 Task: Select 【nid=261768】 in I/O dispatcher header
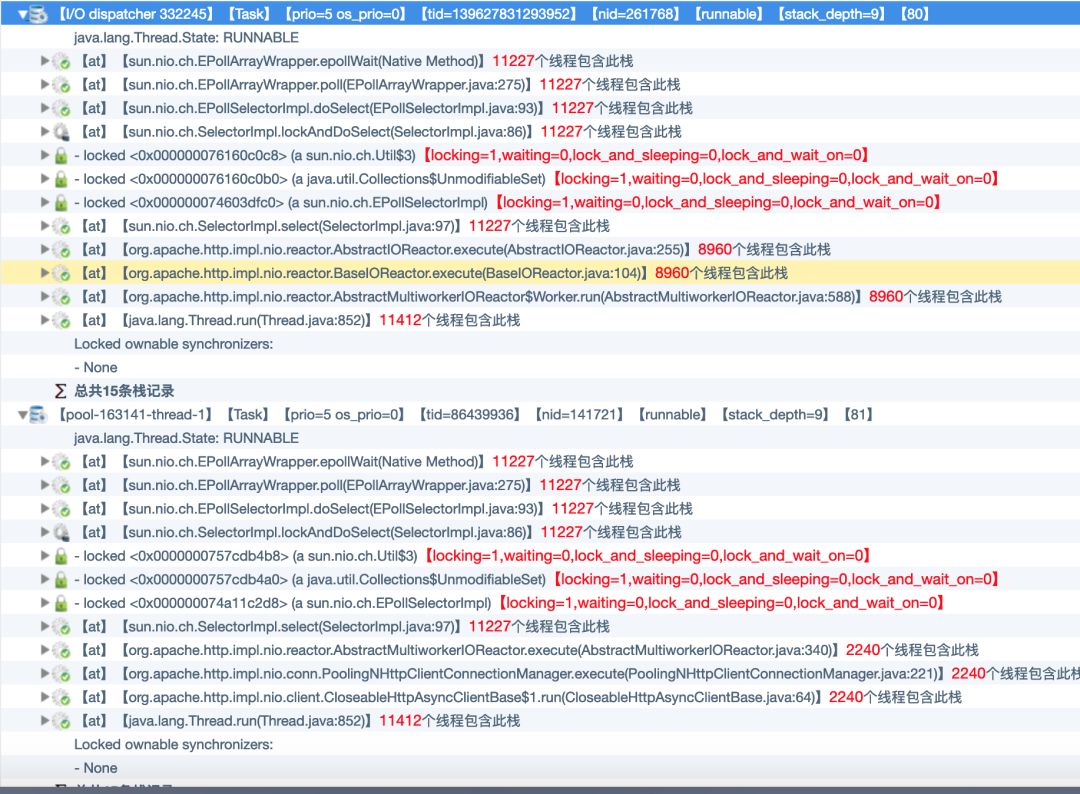(x=636, y=14)
